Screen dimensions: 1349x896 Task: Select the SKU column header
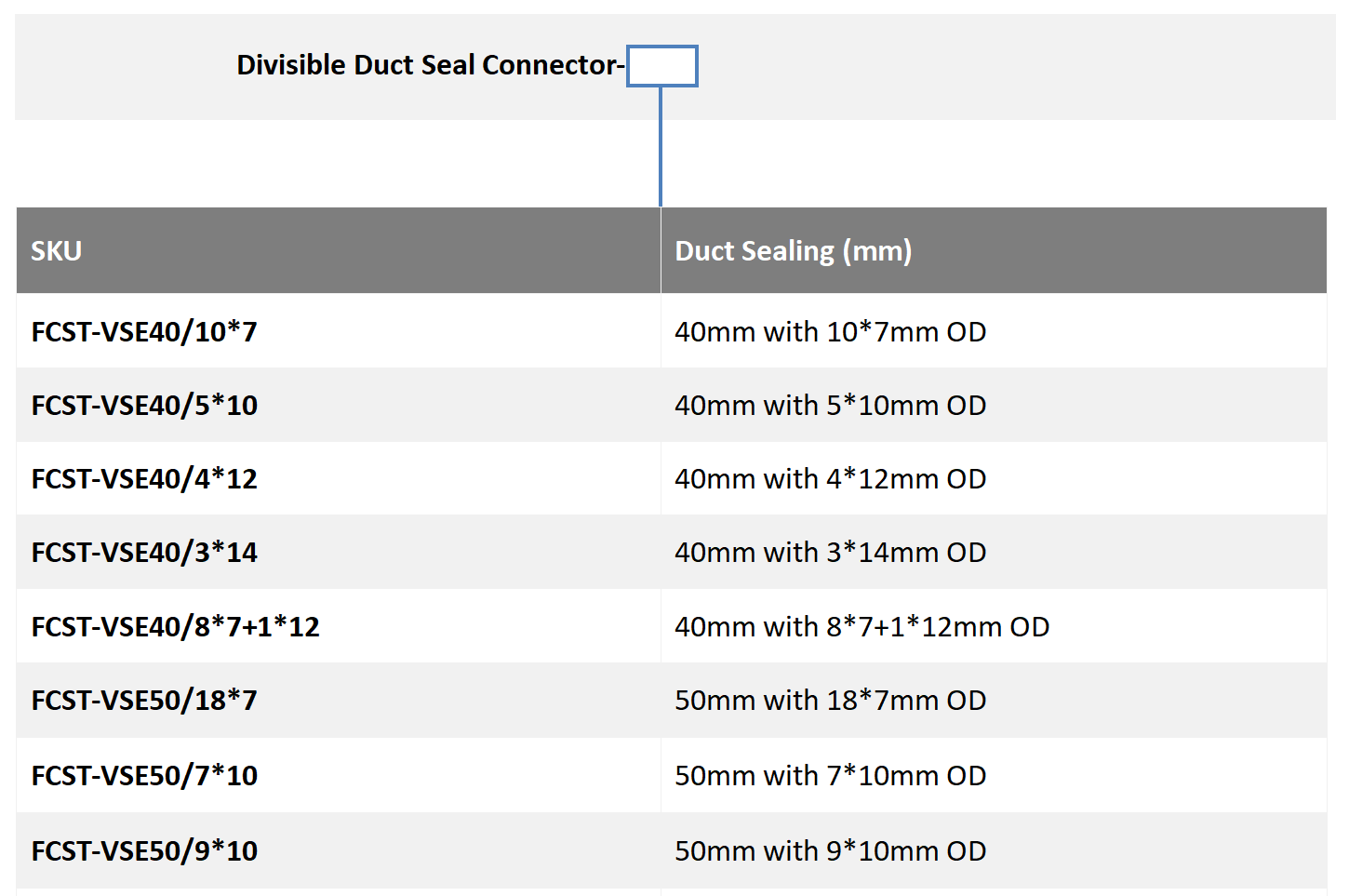(x=57, y=251)
